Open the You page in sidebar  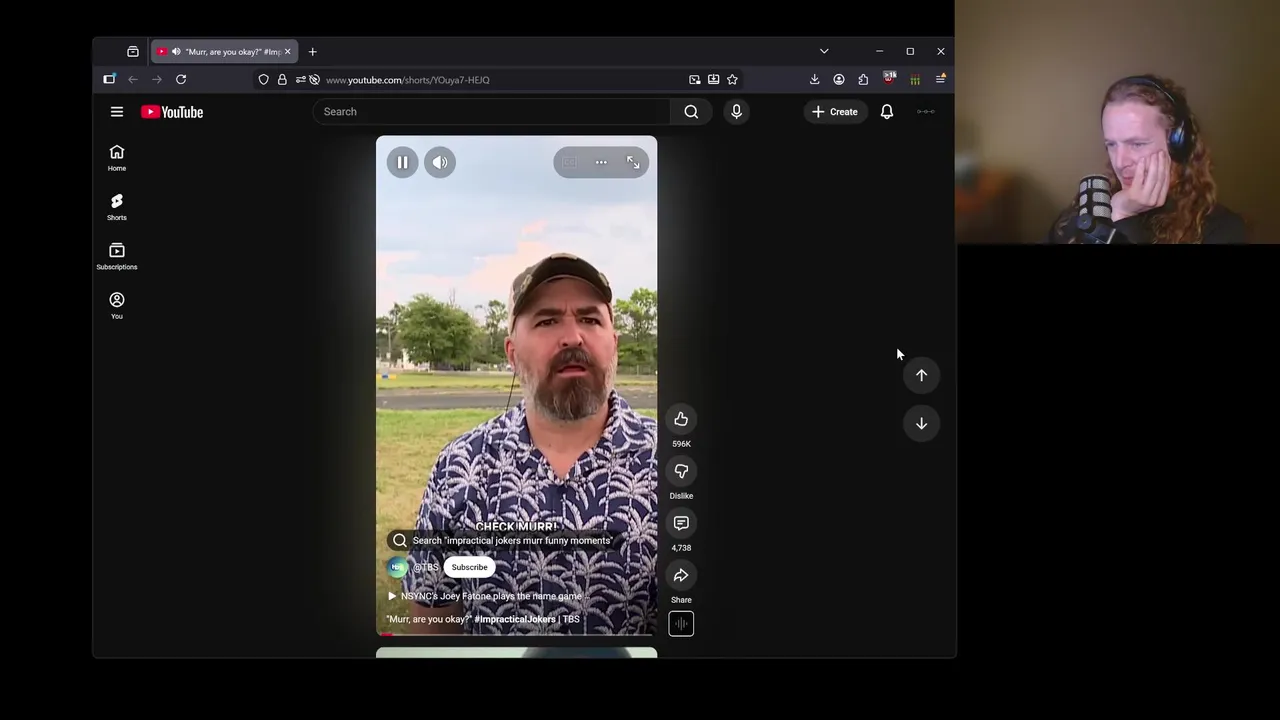point(117,305)
